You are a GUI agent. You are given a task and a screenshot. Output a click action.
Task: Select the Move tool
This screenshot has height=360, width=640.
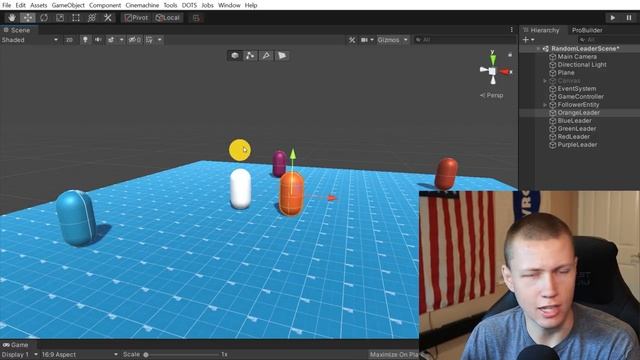tap(28, 18)
